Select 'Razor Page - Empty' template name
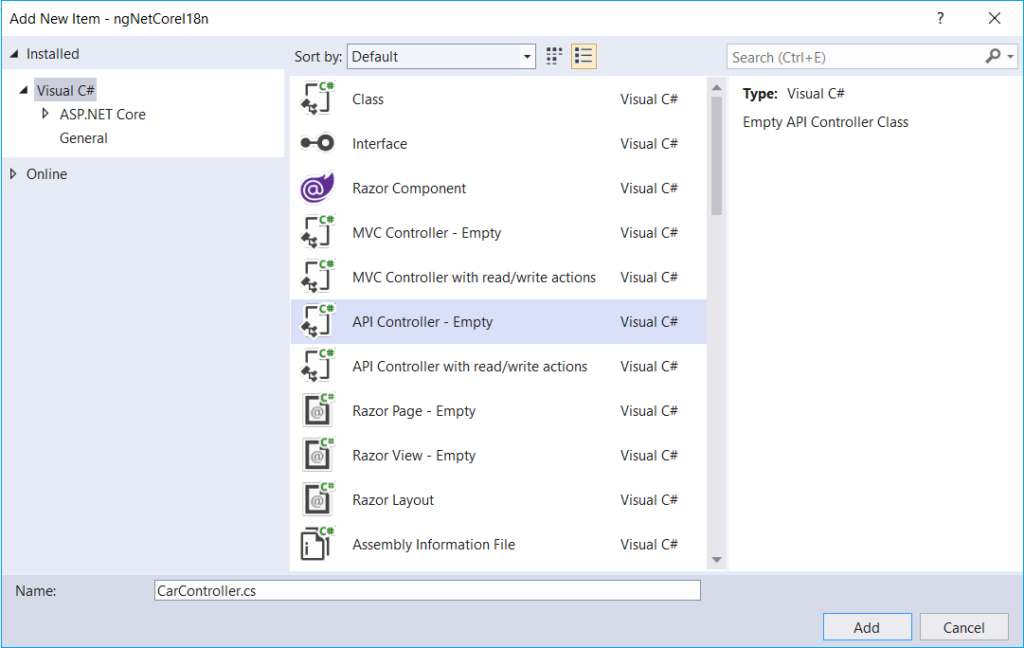1024x648 pixels. [413, 411]
